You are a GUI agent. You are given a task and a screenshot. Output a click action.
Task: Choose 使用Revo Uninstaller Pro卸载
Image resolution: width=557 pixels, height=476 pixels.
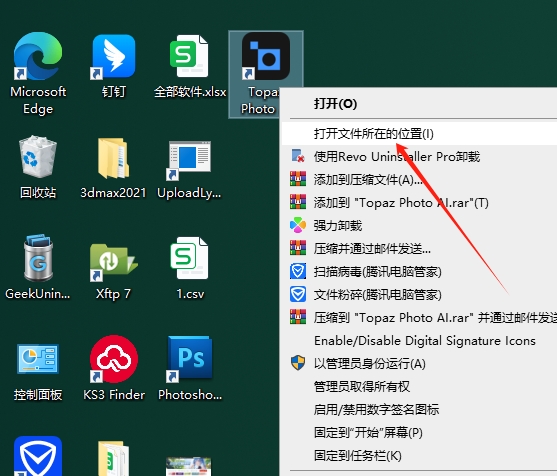pos(419,156)
